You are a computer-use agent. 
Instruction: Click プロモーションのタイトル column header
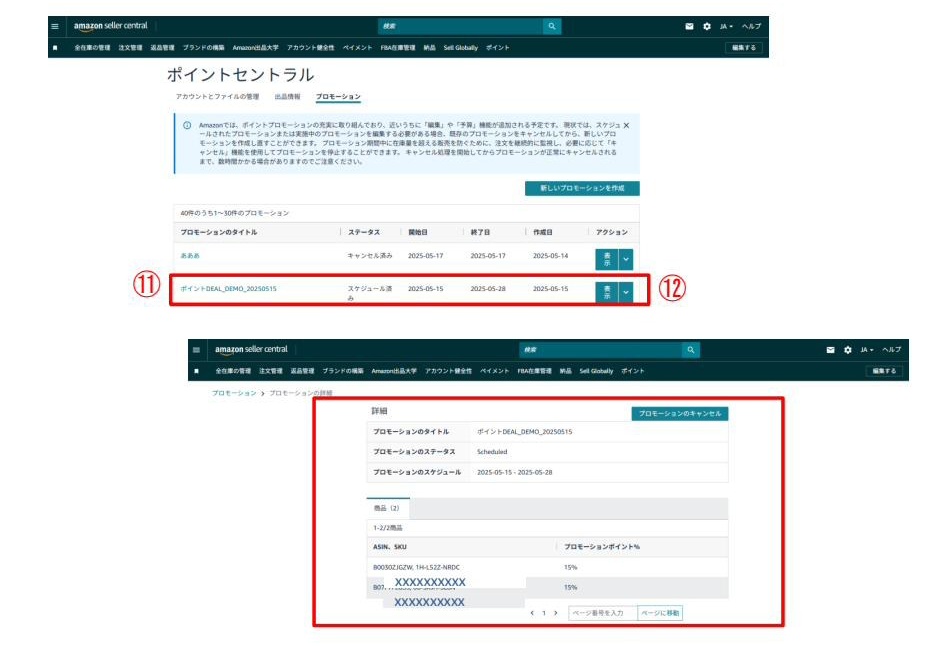tap(219, 232)
